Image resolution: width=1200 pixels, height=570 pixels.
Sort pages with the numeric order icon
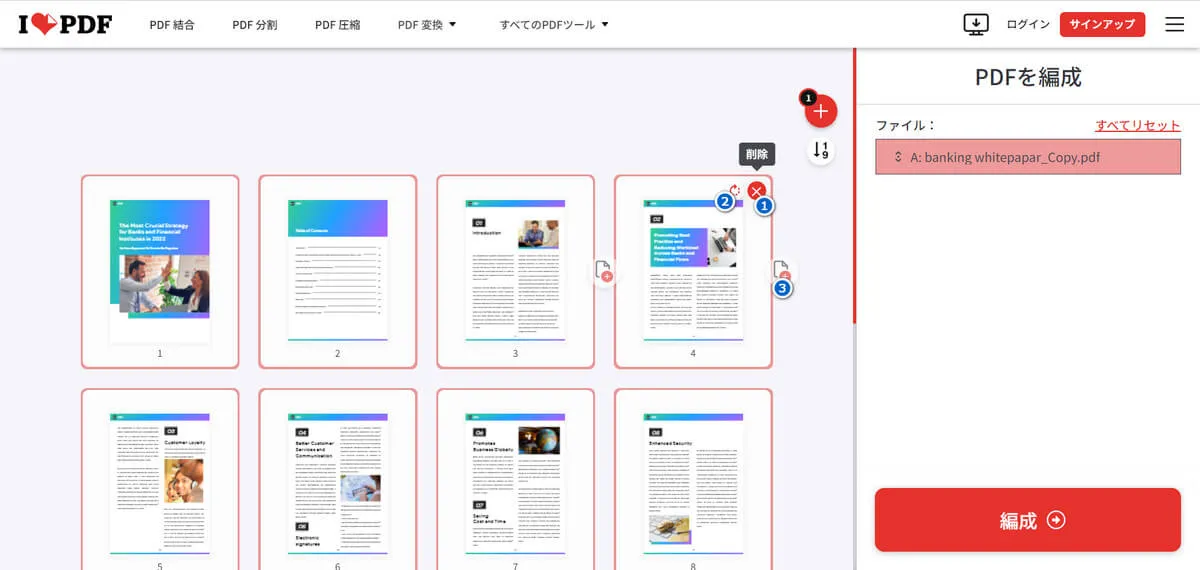tap(821, 151)
